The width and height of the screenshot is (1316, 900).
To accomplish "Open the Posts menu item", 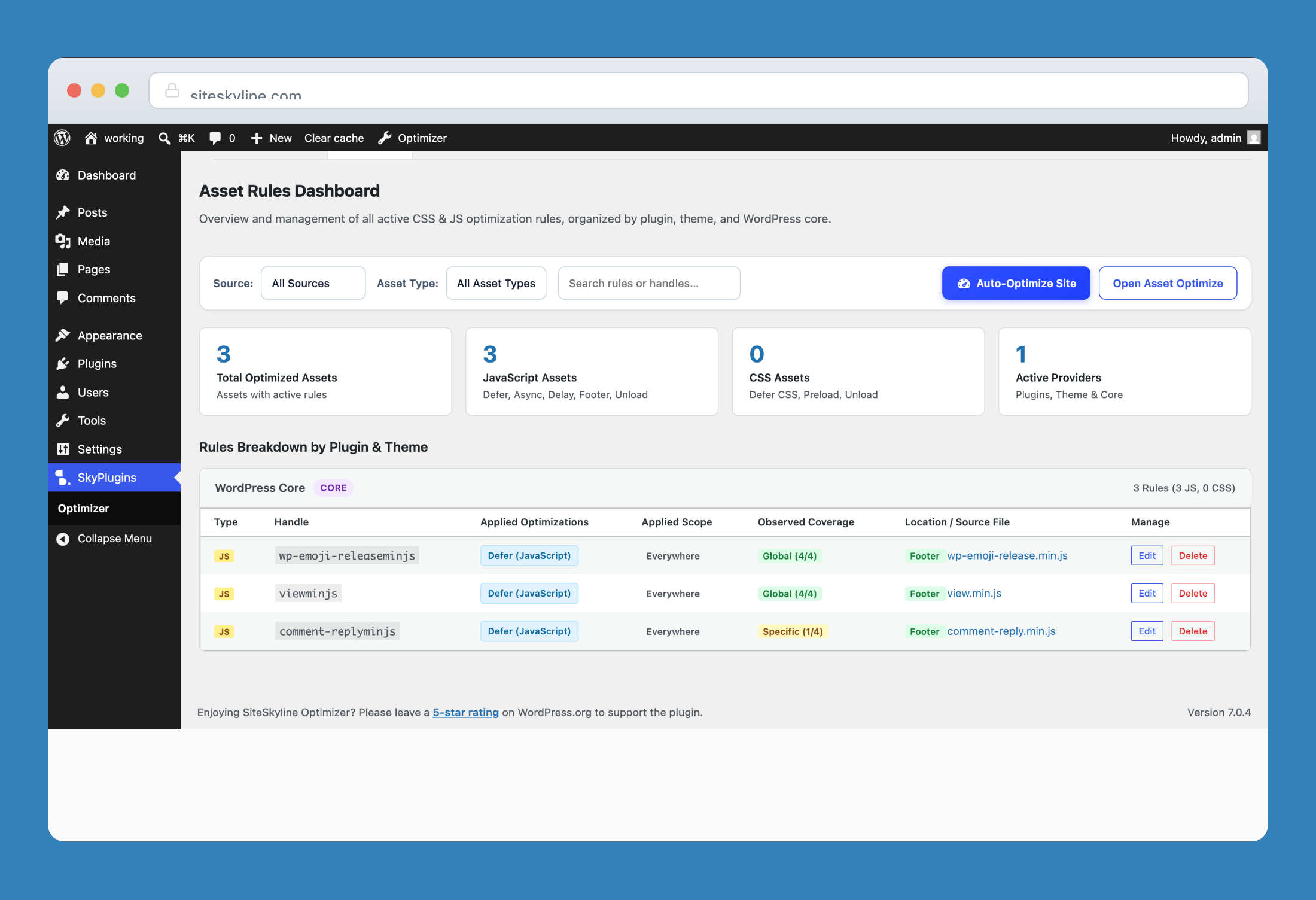I will pos(114,212).
